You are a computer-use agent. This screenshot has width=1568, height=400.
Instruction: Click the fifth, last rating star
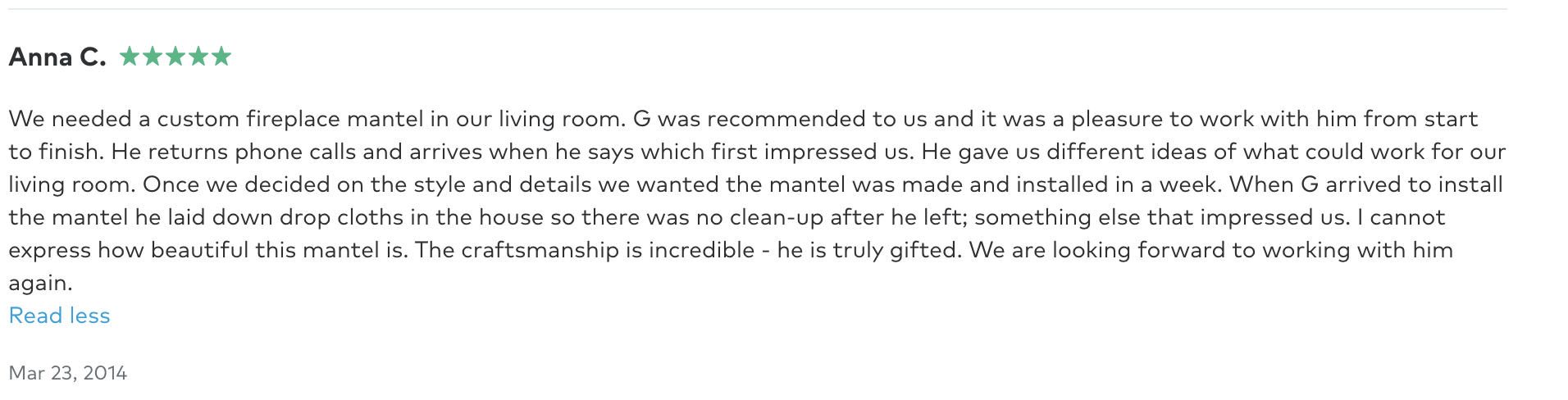pyautogui.click(x=221, y=56)
